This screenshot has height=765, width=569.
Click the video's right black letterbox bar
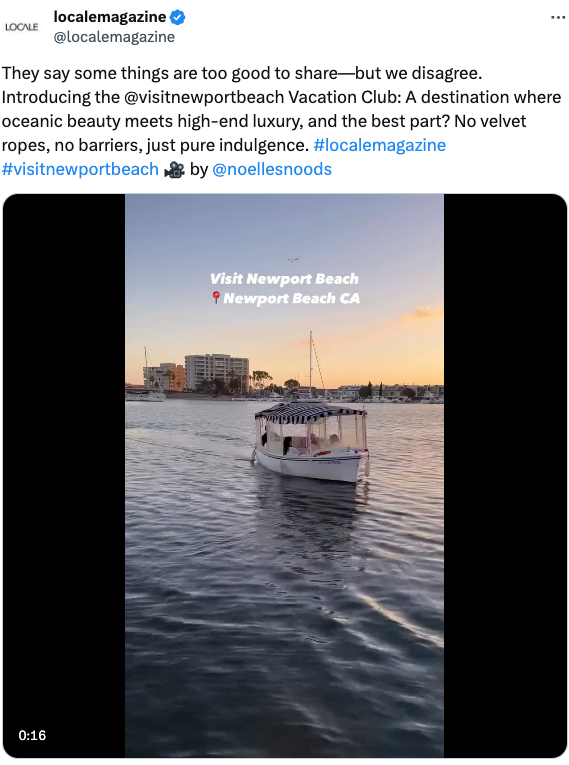click(505, 476)
